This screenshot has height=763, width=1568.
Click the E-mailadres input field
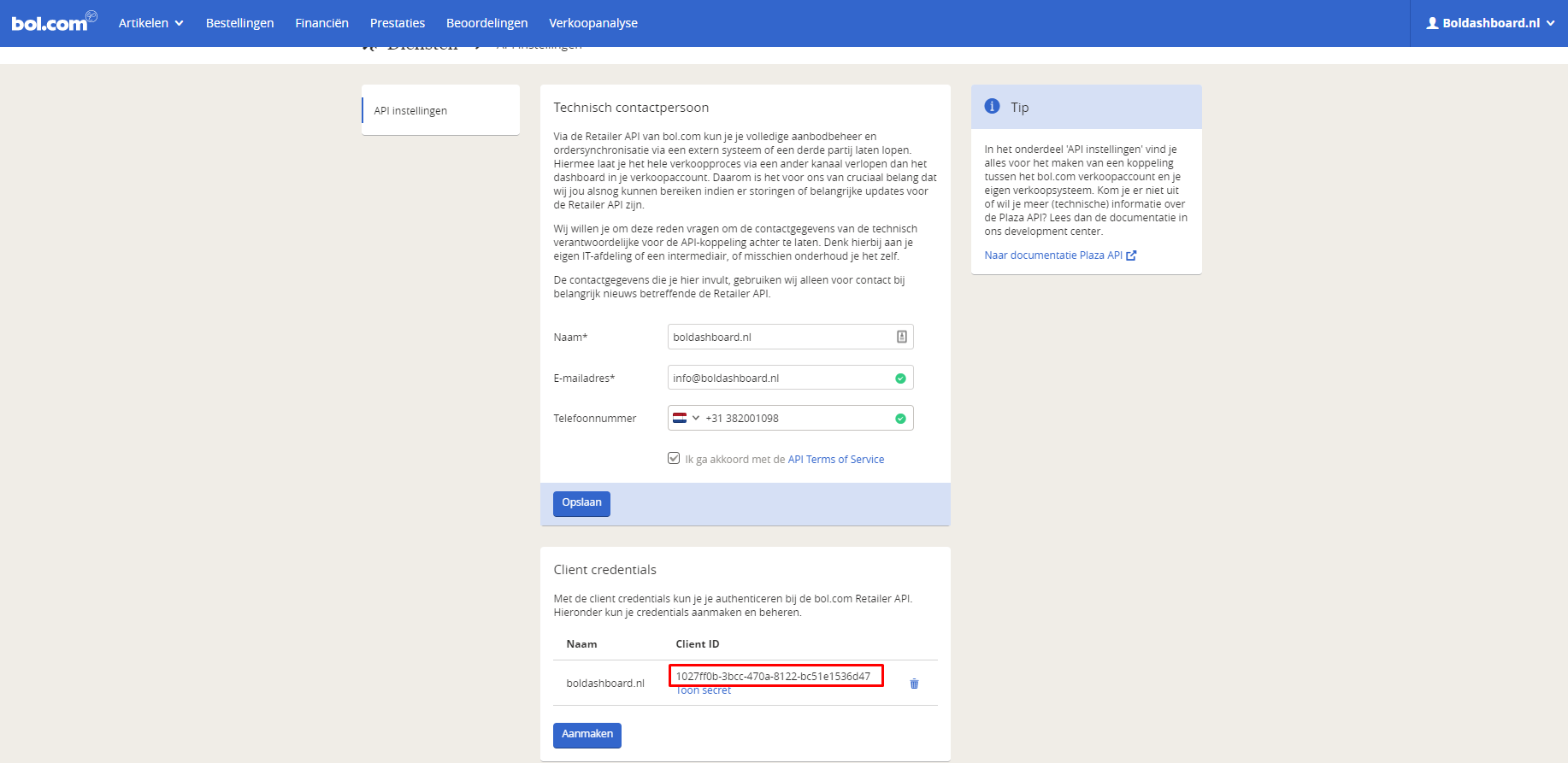click(778, 378)
